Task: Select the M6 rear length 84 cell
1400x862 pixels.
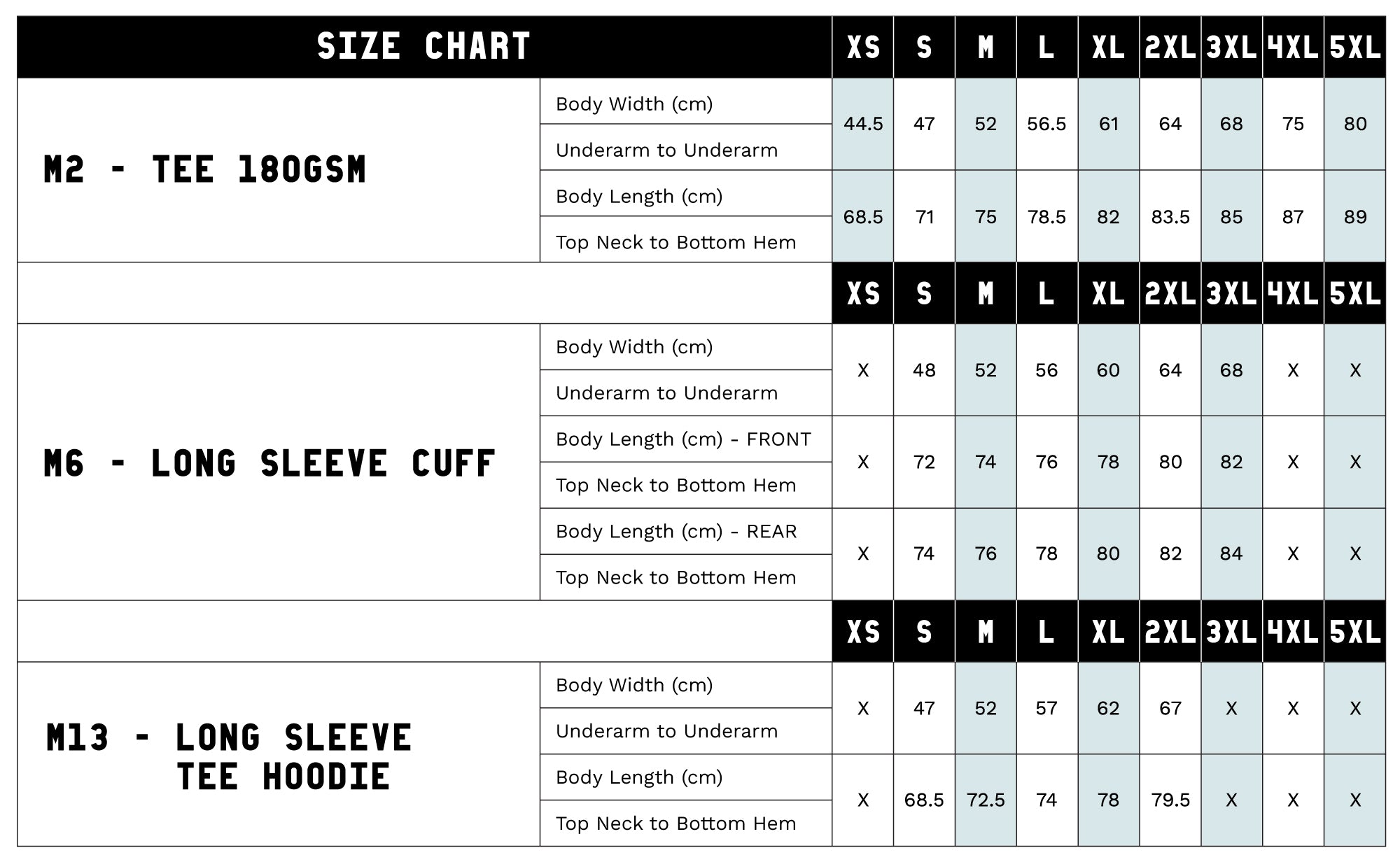Action: [1231, 554]
